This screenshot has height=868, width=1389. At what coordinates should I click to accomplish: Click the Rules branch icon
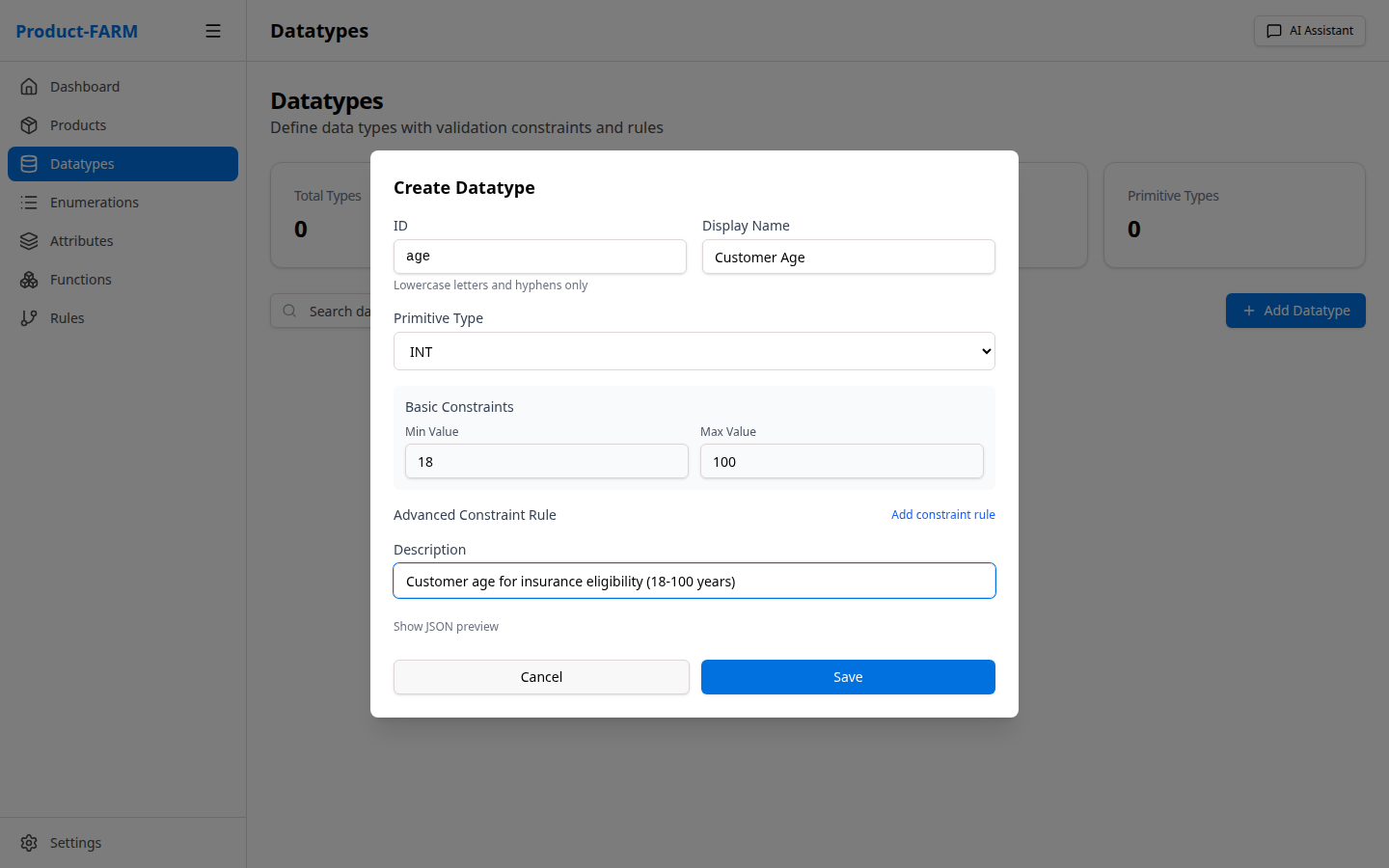tap(29, 318)
